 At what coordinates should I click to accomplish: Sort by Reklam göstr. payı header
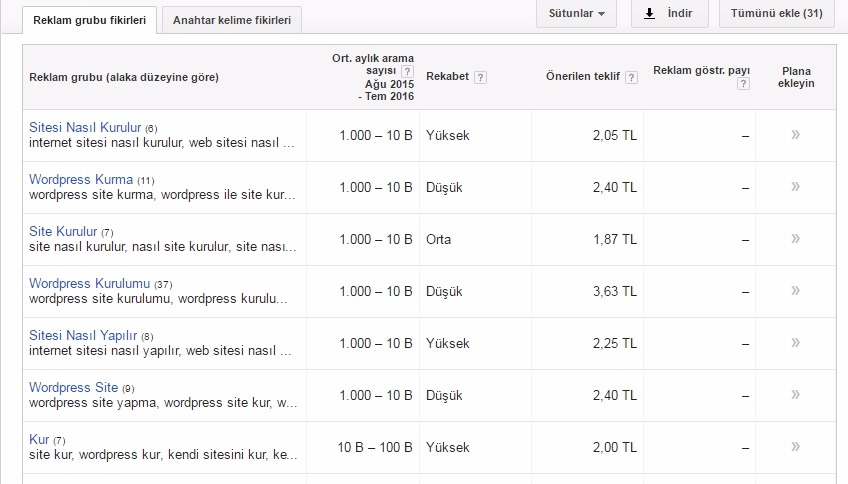pyautogui.click(x=701, y=71)
